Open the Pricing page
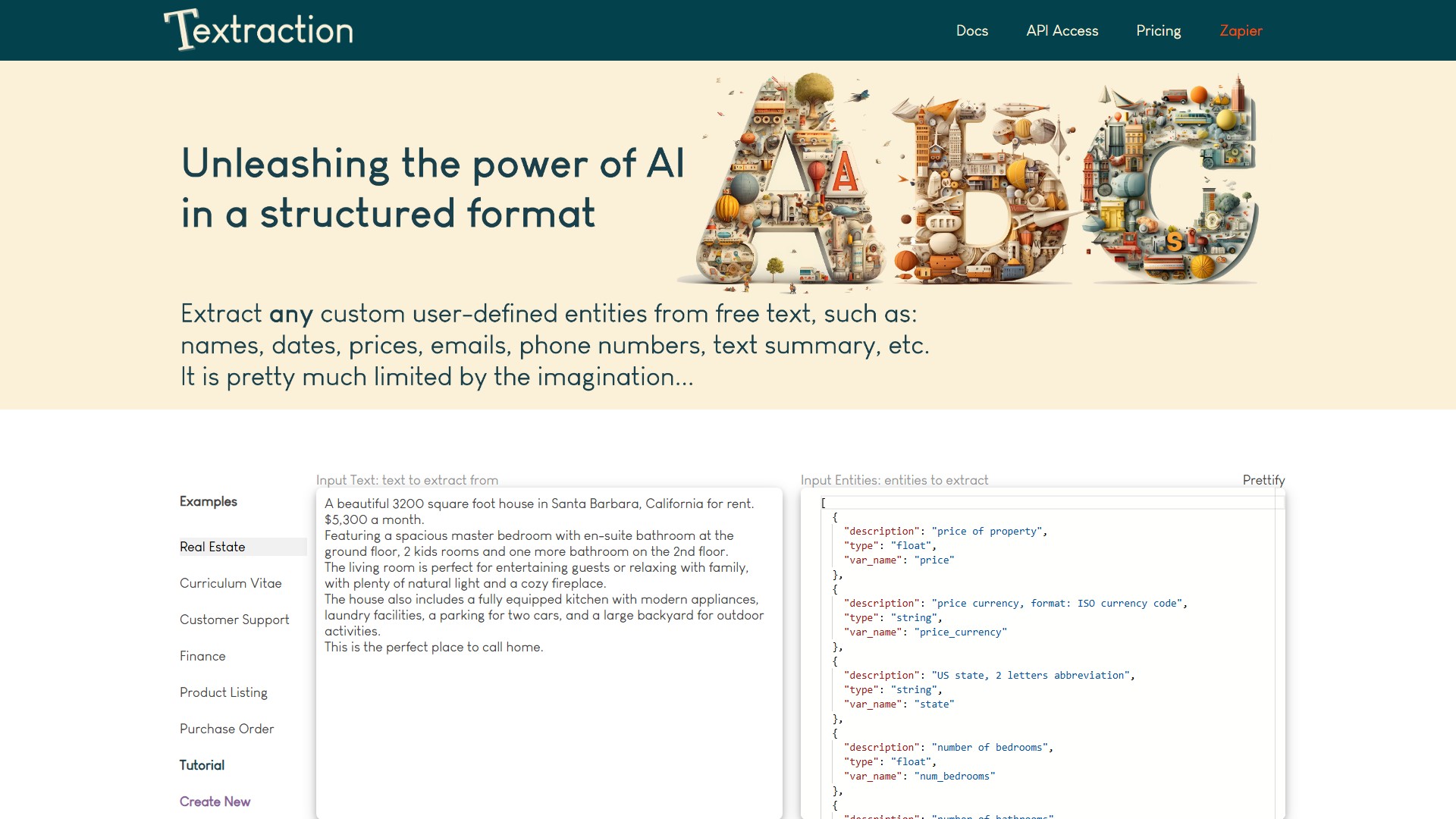This screenshot has width=1456, height=819. (1158, 30)
